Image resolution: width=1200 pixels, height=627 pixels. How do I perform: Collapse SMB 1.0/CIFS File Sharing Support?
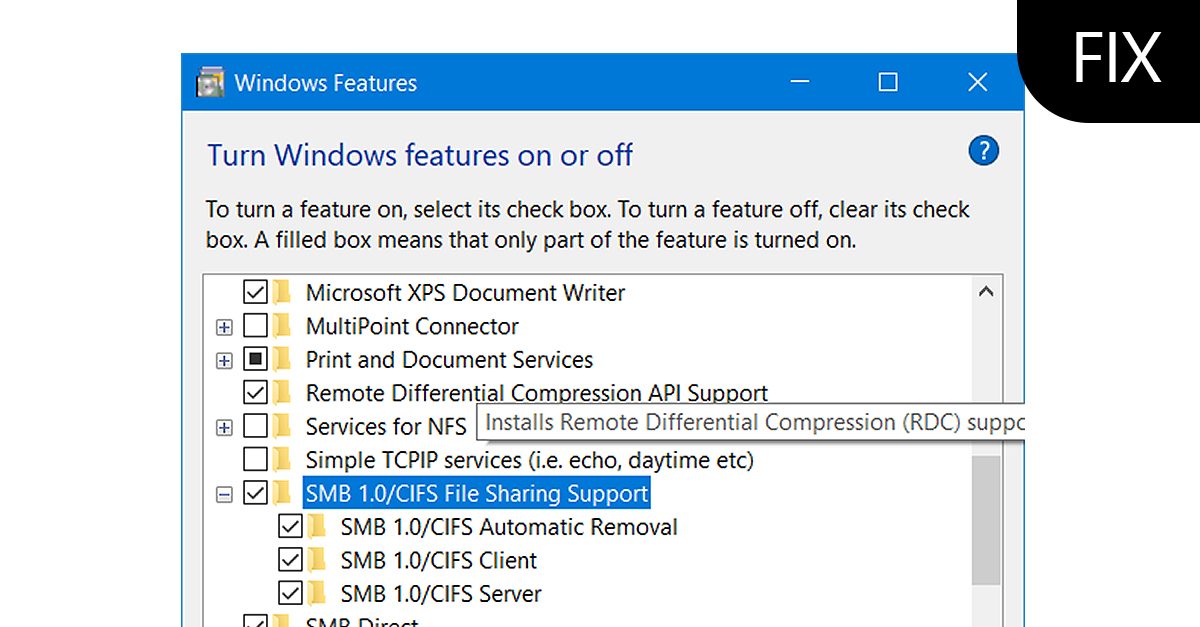[x=223, y=493]
